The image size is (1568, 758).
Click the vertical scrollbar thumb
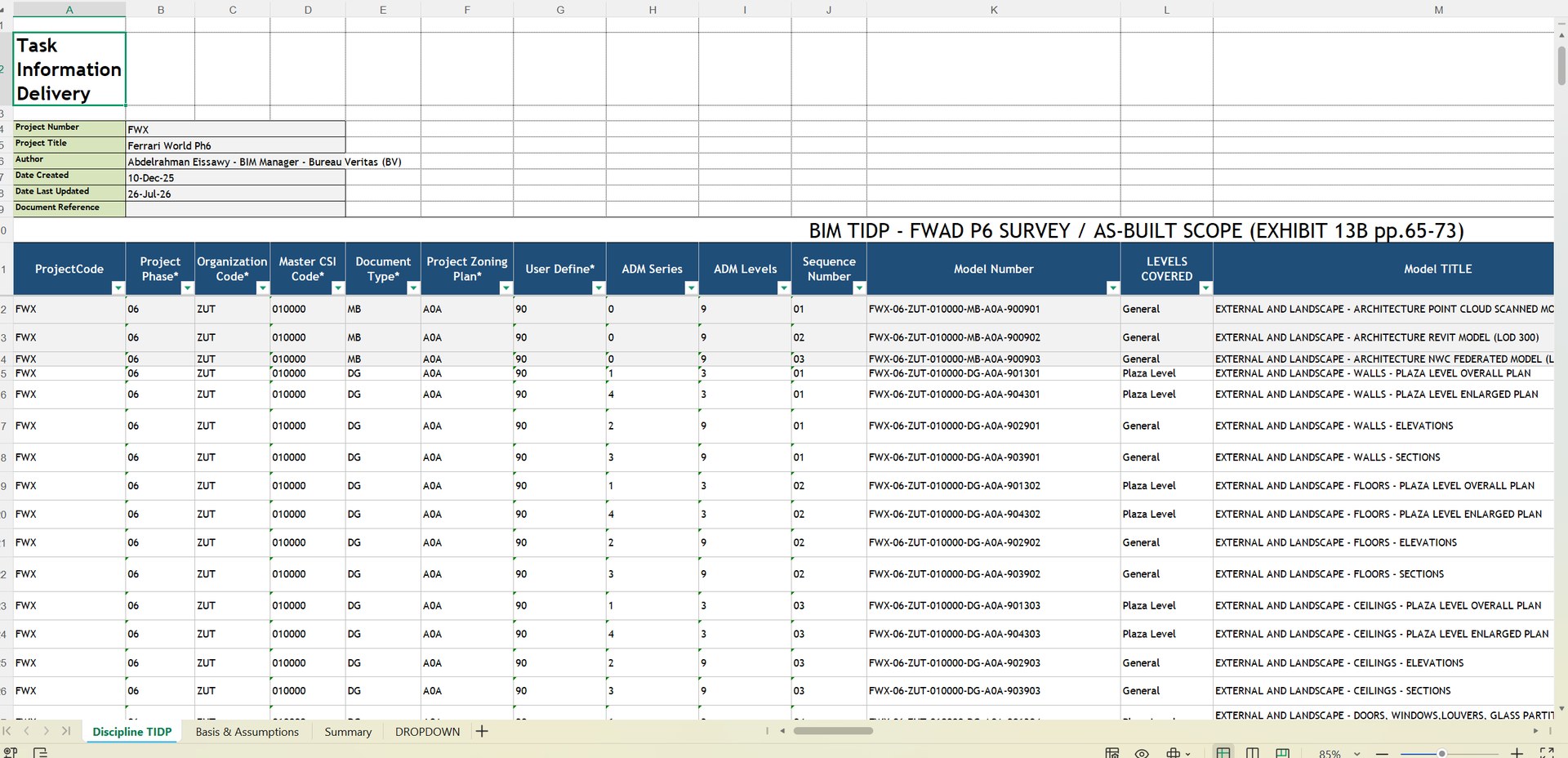click(1561, 65)
